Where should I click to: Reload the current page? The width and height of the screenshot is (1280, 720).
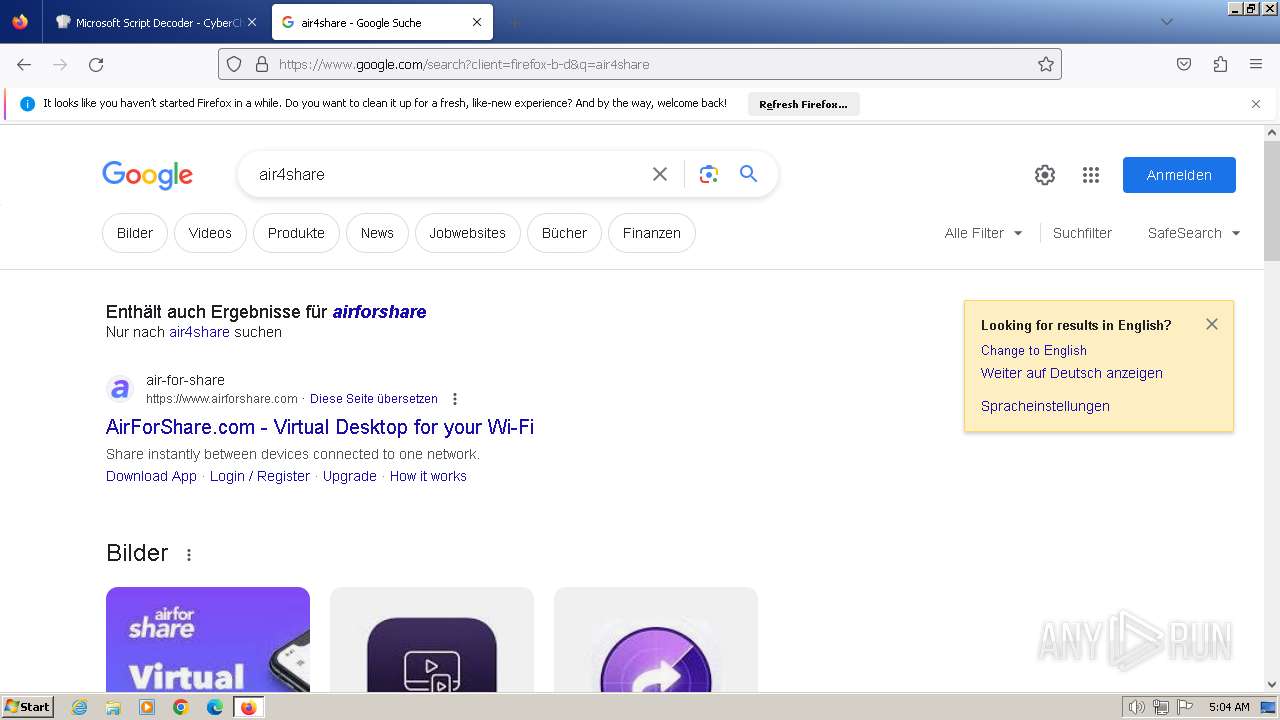click(96, 64)
